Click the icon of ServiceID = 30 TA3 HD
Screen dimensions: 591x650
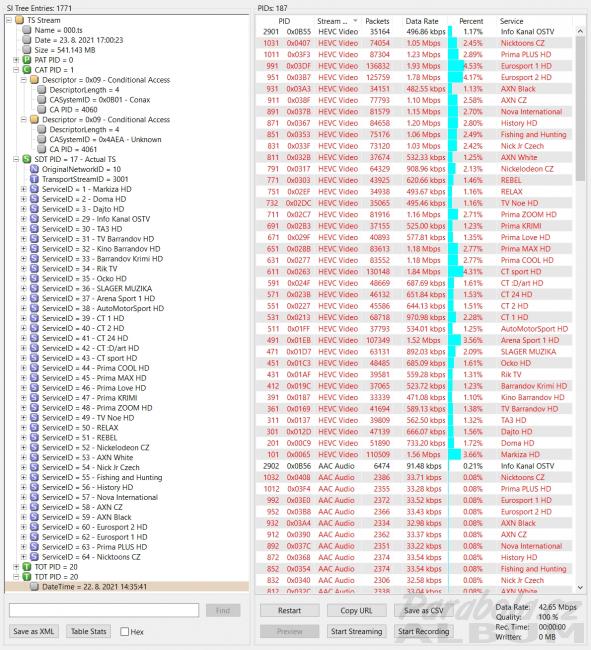pos(34,229)
